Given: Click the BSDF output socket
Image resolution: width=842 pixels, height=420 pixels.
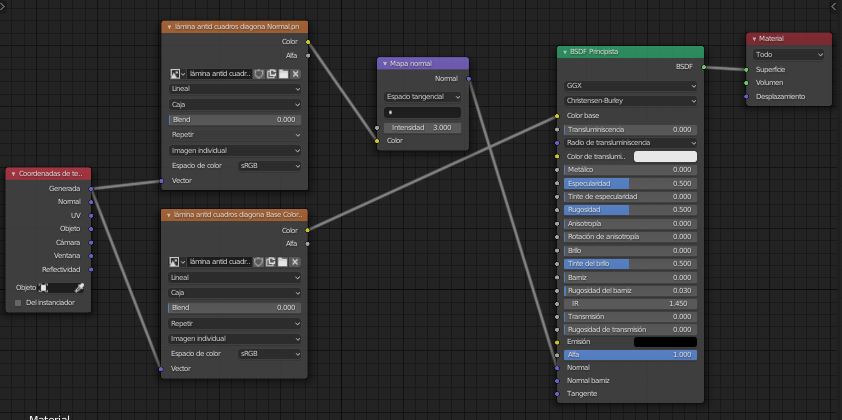Looking at the screenshot, I should click(703, 67).
